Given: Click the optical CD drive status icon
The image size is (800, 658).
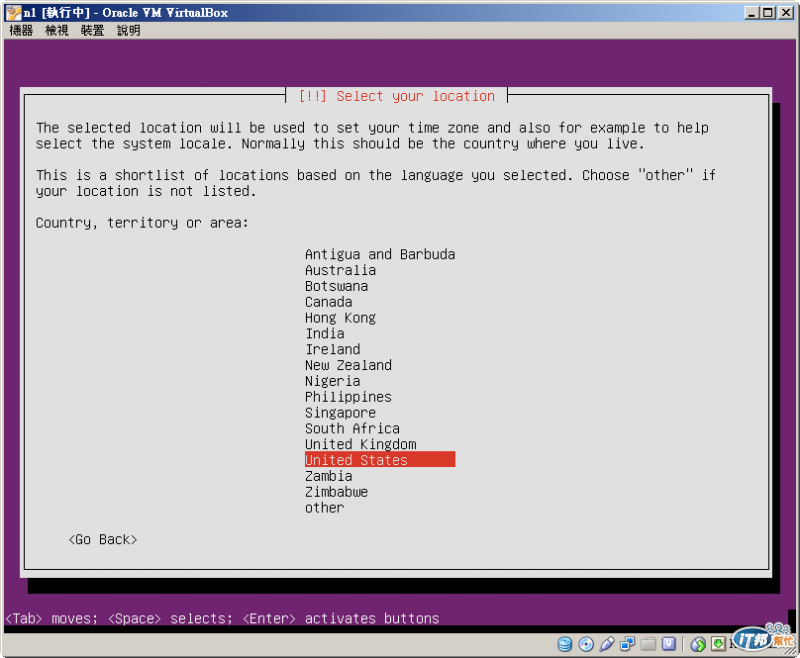Looking at the screenshot, I should tap(586, 644).
